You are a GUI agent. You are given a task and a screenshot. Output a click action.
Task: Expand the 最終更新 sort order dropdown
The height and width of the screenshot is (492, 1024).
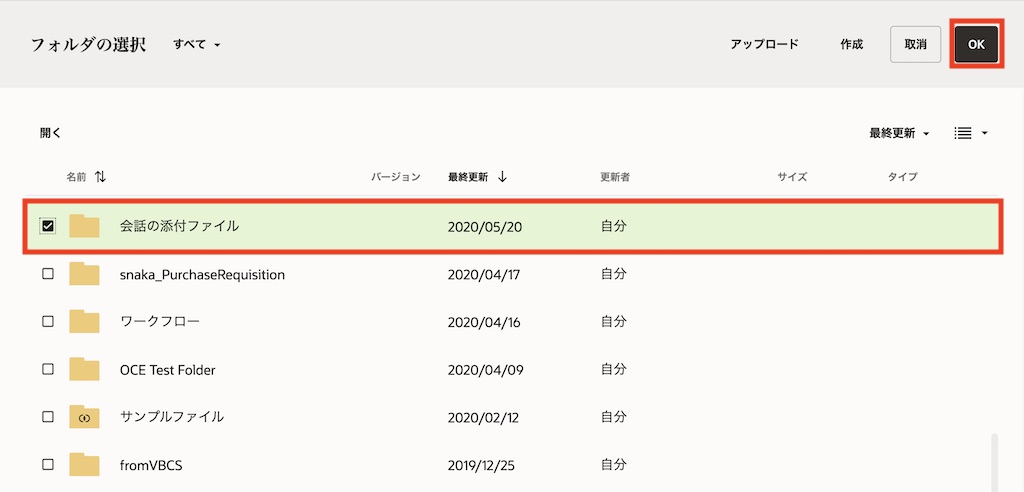click(x=899, y=133)
